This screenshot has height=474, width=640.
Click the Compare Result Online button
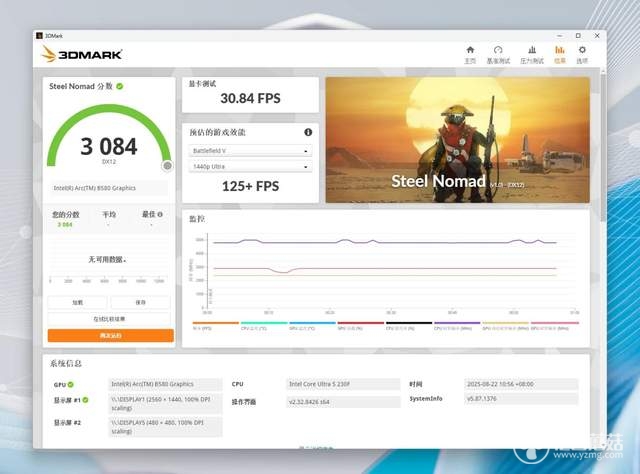tap(109, 319)
